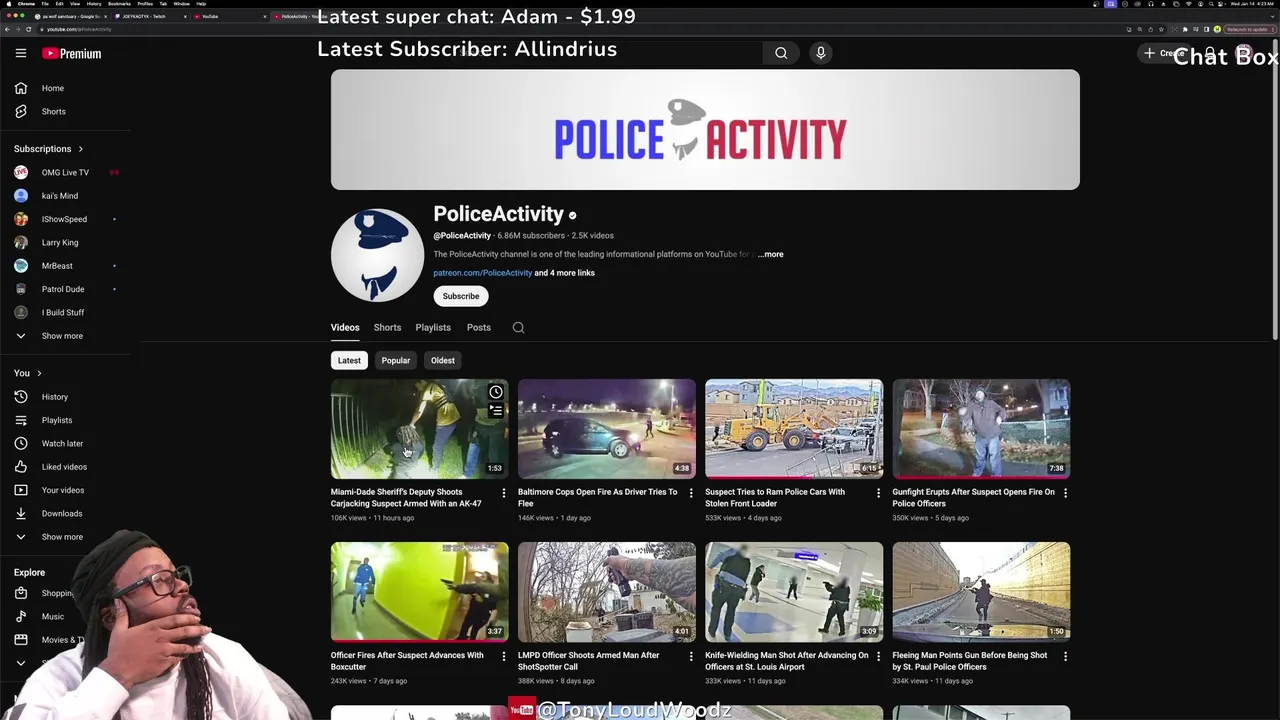Screen dimensions: 1280x720
Task: Click the PoliceActivity channel avatar
Action: (x=377, y=255)
